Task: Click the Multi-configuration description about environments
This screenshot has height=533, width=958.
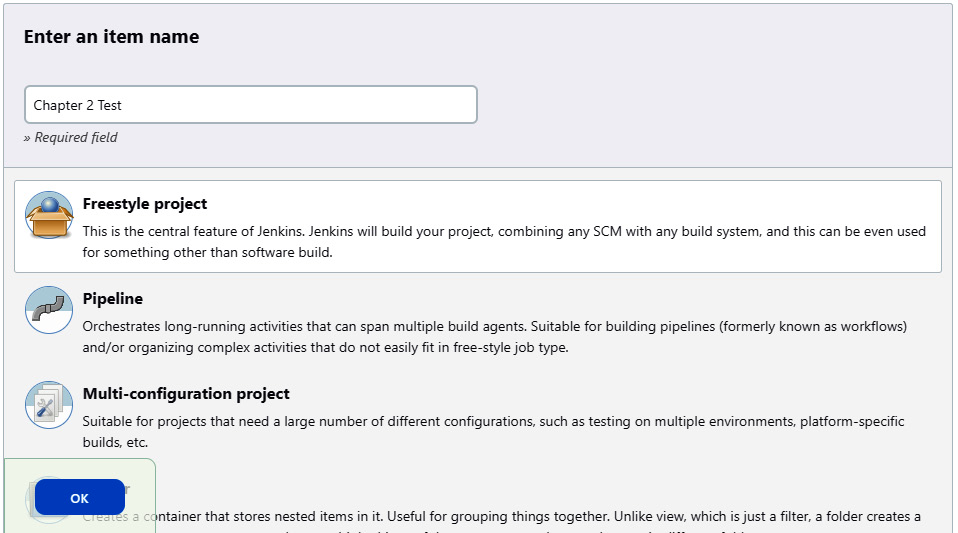Action: pos(493,431)
